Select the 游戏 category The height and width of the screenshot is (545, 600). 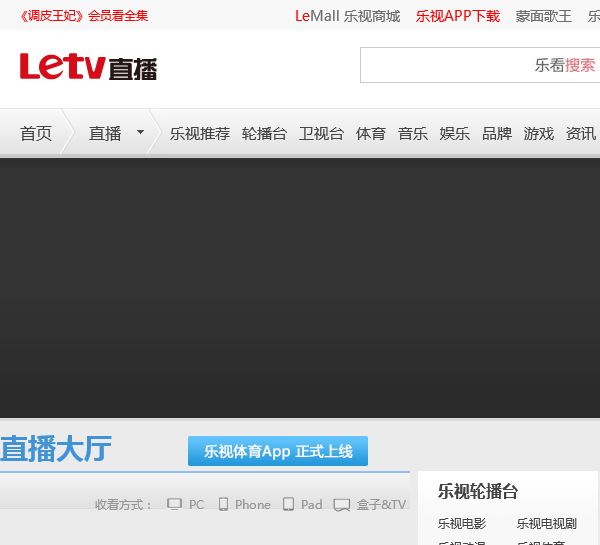(539, 134)
